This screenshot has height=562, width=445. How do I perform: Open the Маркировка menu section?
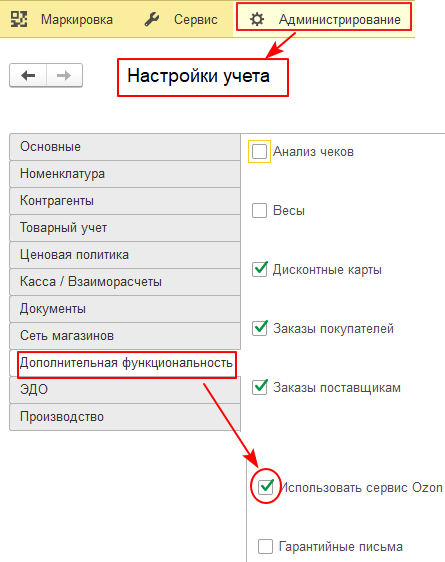77,19
